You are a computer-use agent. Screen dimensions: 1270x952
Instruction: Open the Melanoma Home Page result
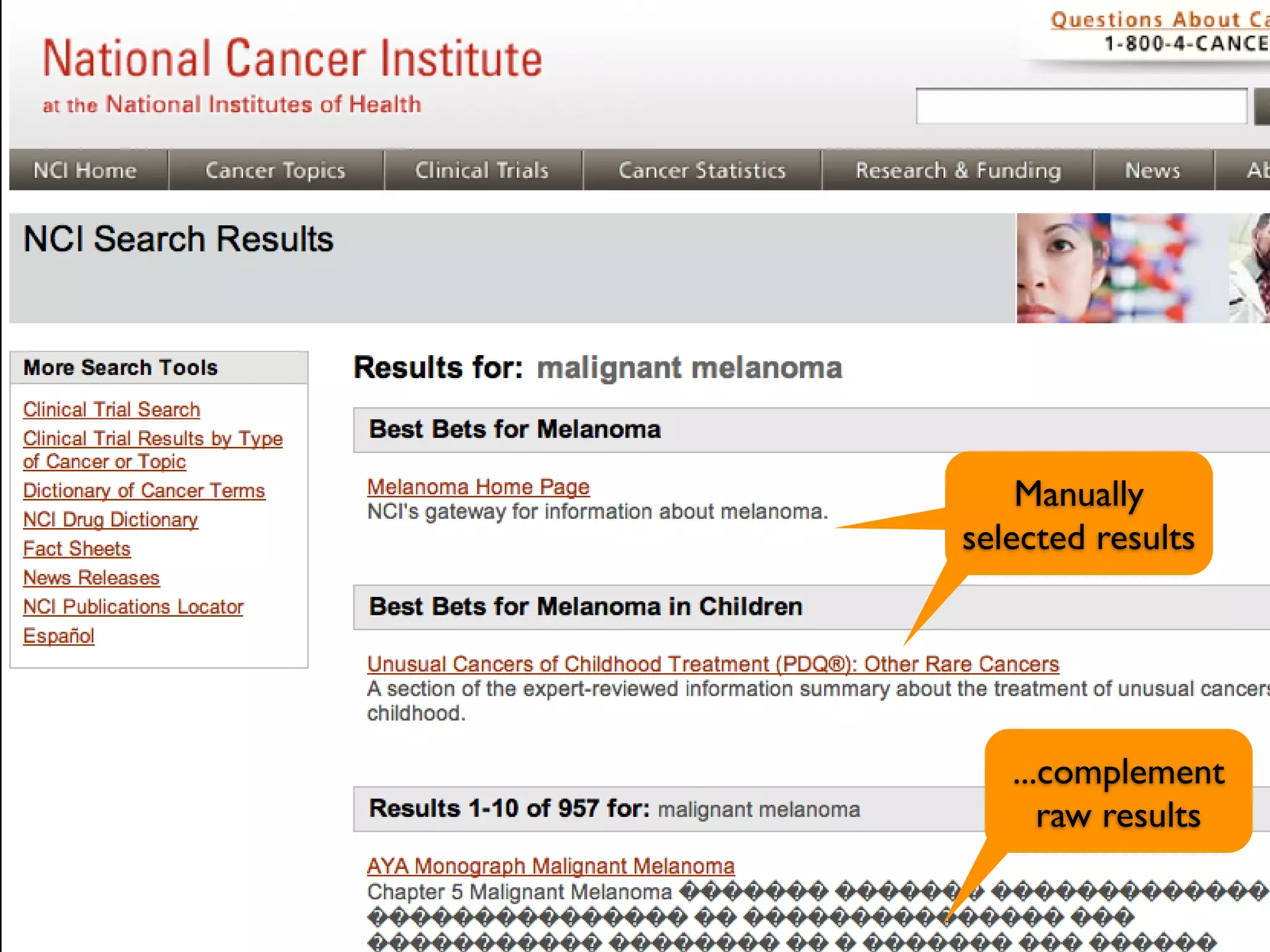click(x=478, y=487)
